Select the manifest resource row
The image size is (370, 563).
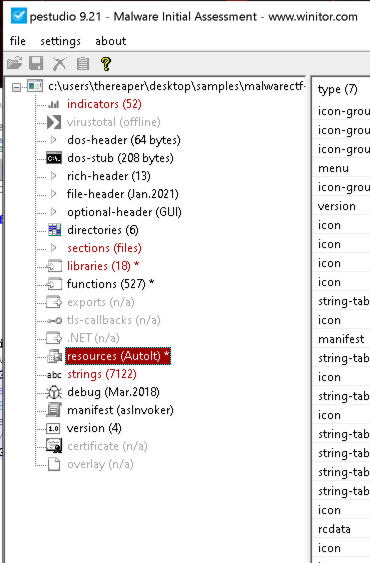pyautogui.click(x=341, y=339)
